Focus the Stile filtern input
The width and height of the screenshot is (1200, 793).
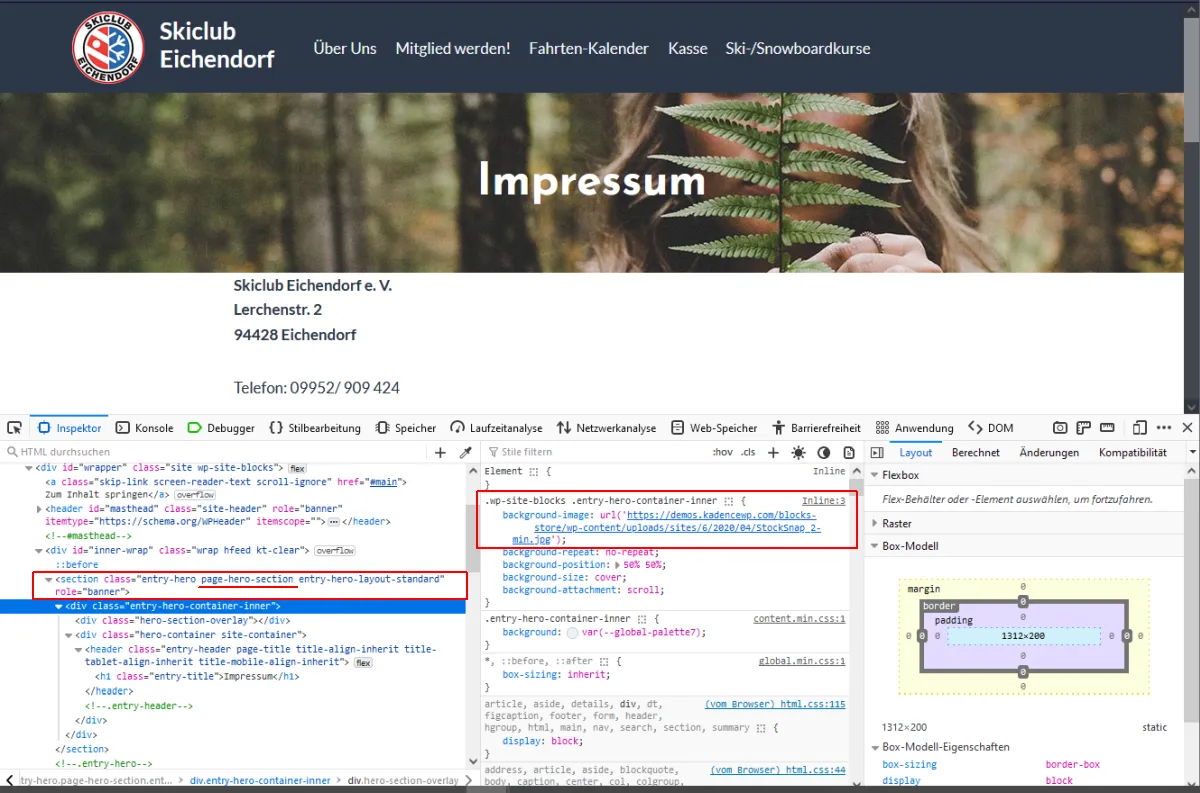tap(595, 453)
